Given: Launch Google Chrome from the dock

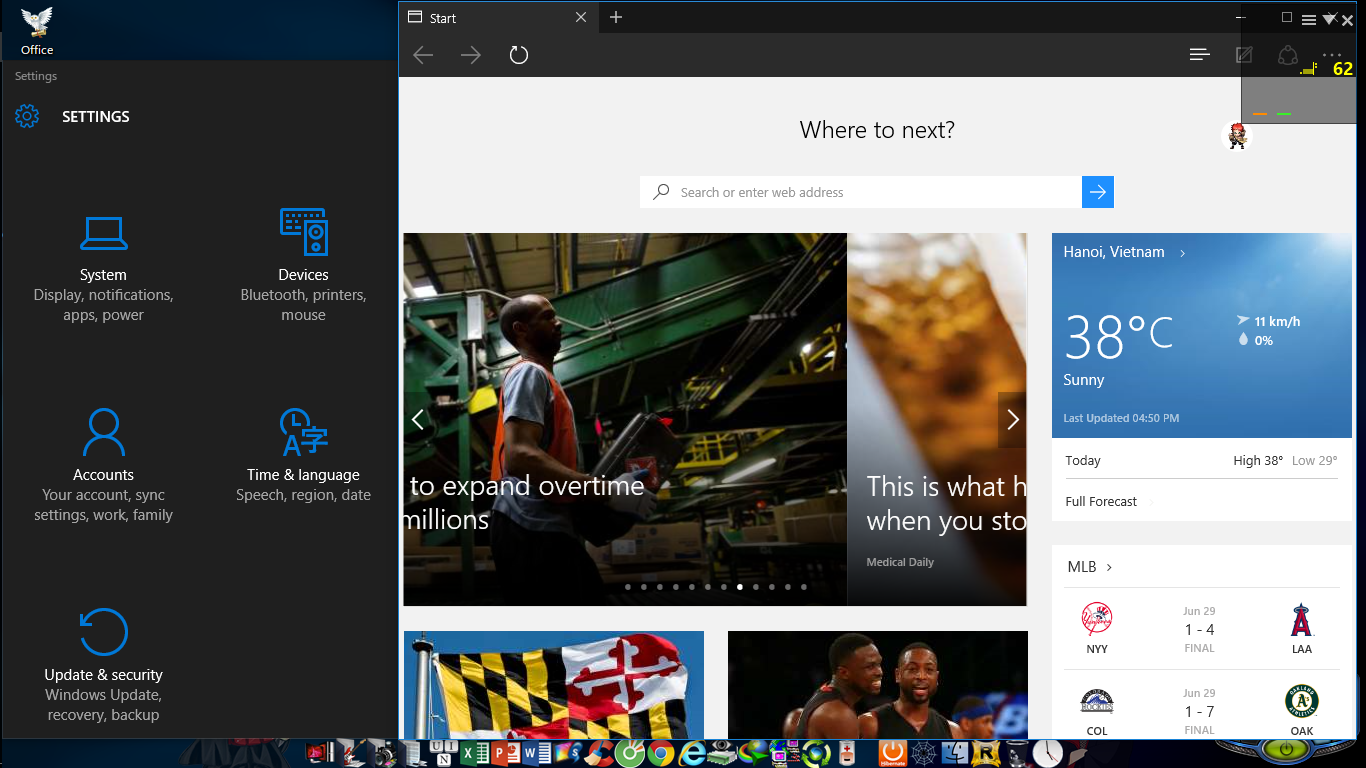Looking at the screenshot, I should coord(660,753).
